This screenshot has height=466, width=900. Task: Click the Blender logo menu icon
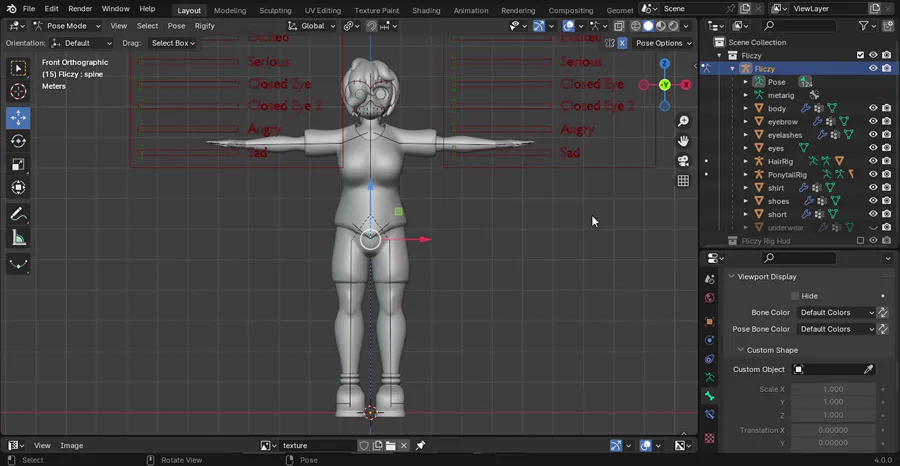(11, 9)
